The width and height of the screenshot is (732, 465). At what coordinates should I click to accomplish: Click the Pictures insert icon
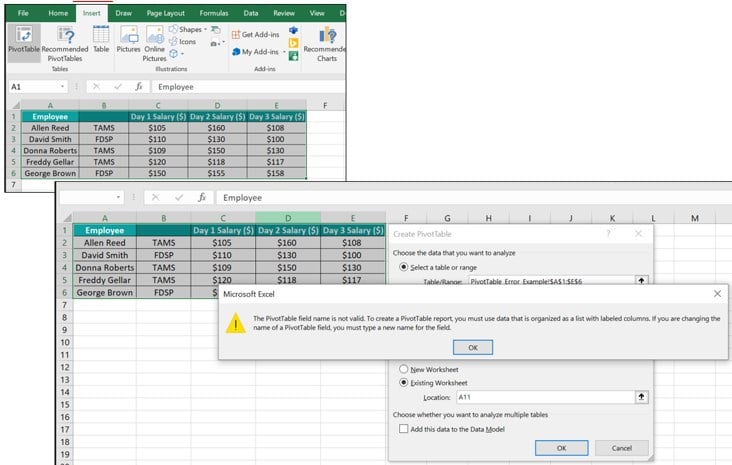[x=128, y=39]
